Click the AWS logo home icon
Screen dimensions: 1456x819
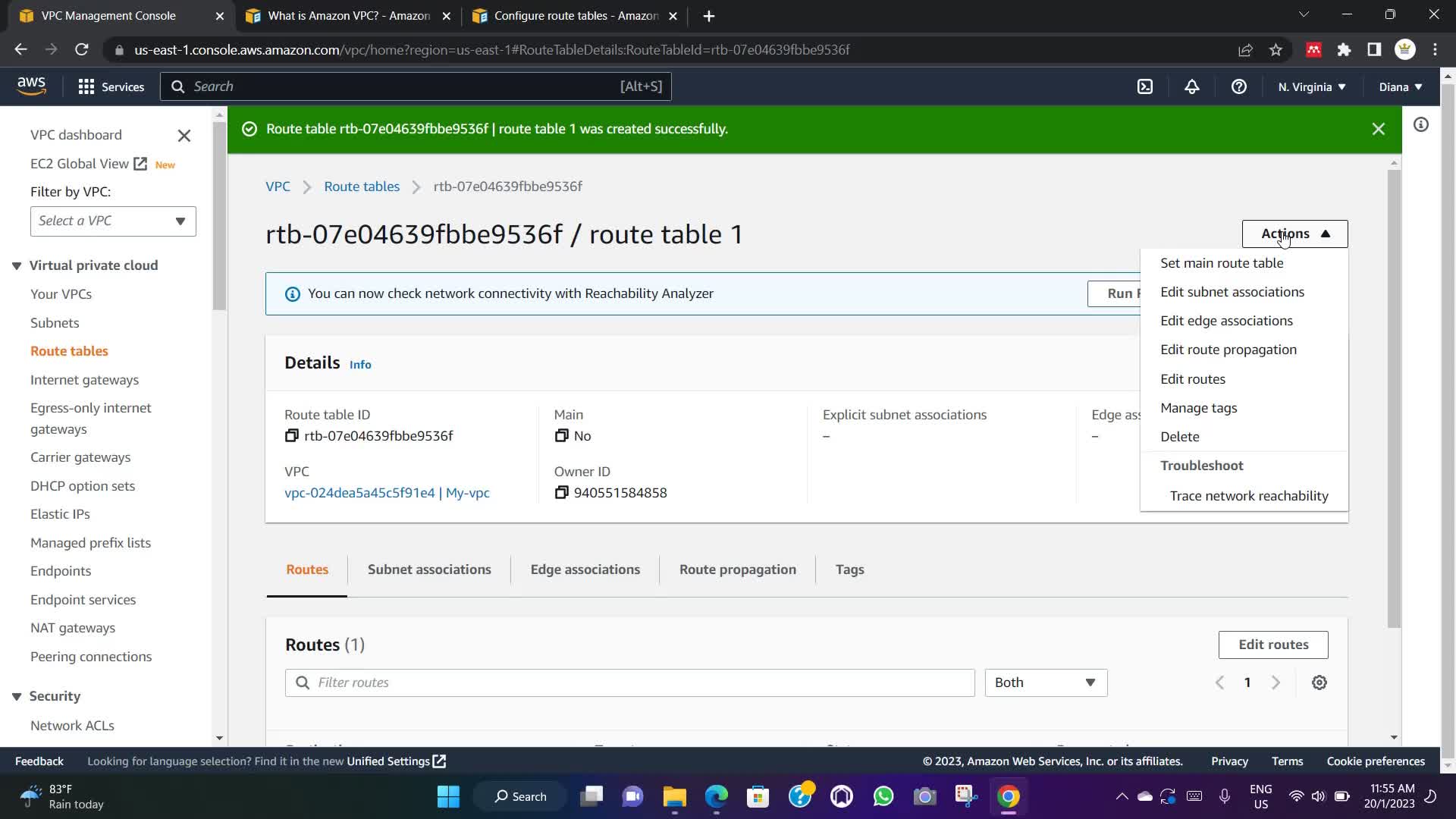[32, 86]
